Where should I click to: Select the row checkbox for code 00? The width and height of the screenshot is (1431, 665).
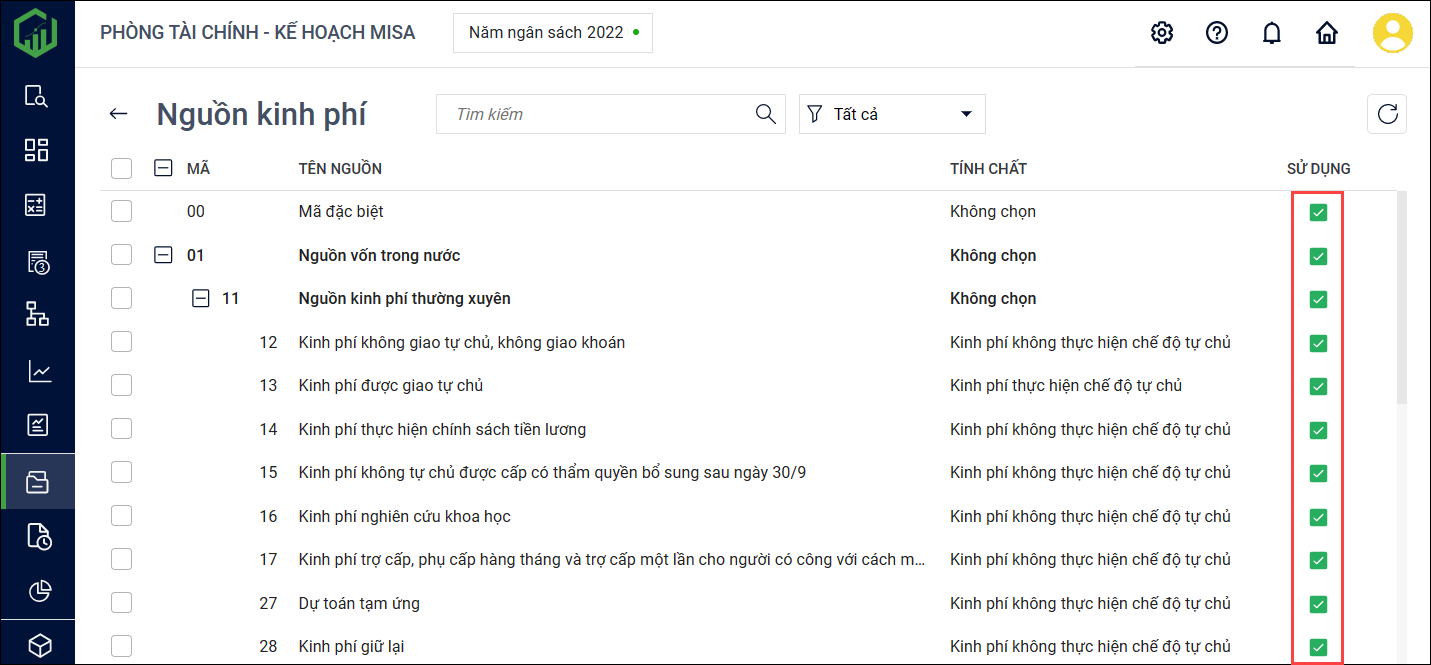(122, 211)
